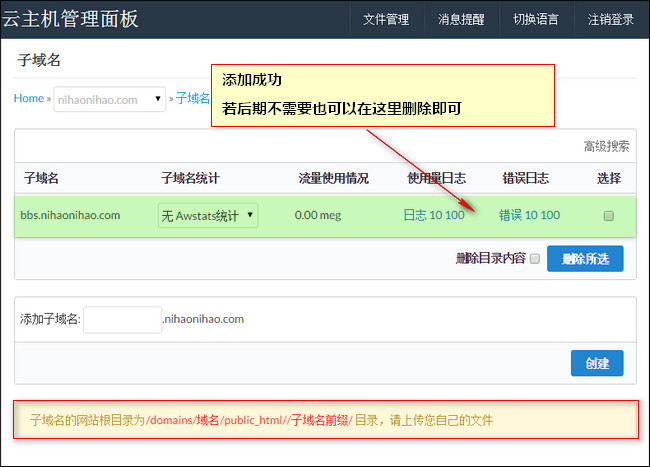Open the 文件管理 menu item
This screenshot has height=467, width=650.
386,19
